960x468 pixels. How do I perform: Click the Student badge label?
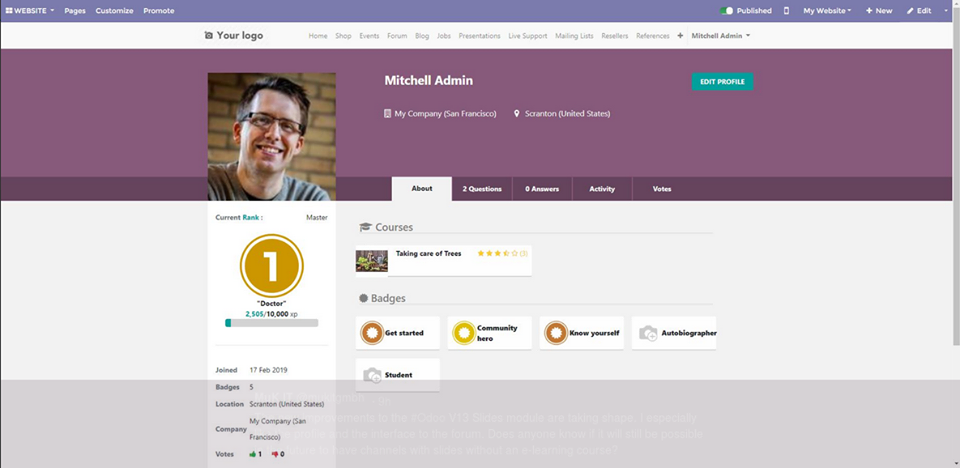click(399, 375)
